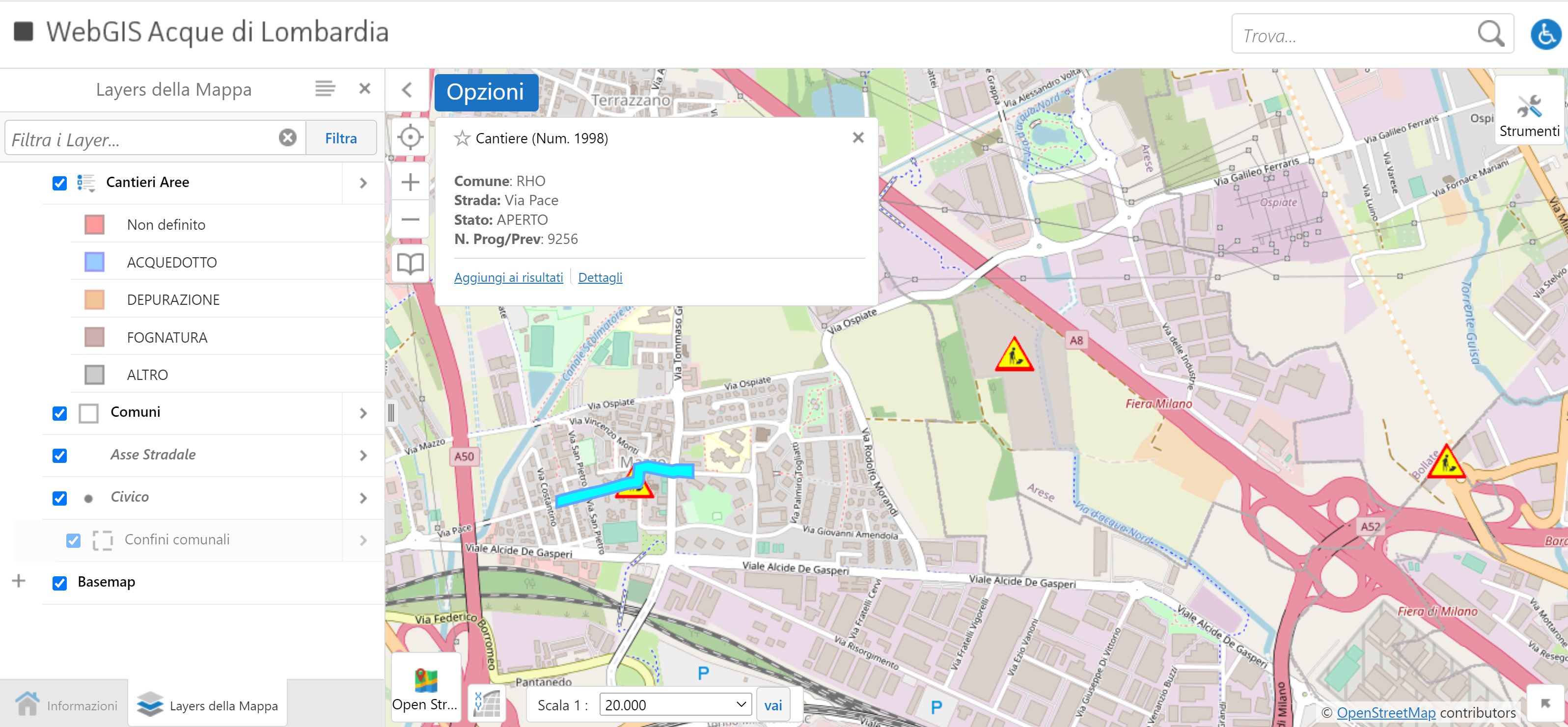Center map on my location
This screenshot has height=727, width=1568.
[410, 137]
